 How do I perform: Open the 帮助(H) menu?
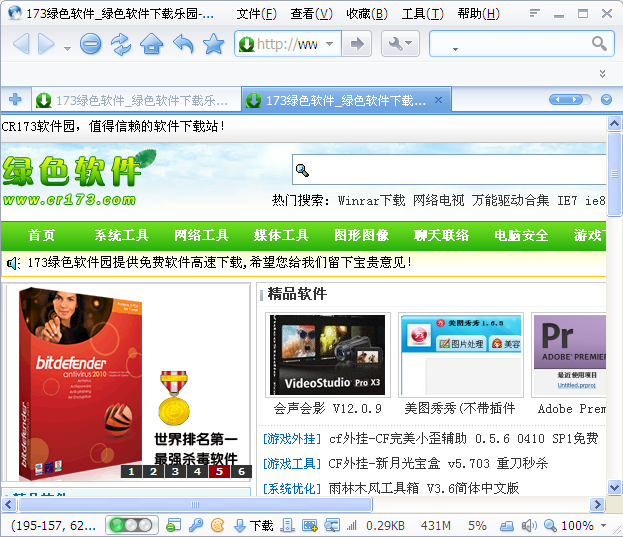pyautogui.click(x=478, y=14)
